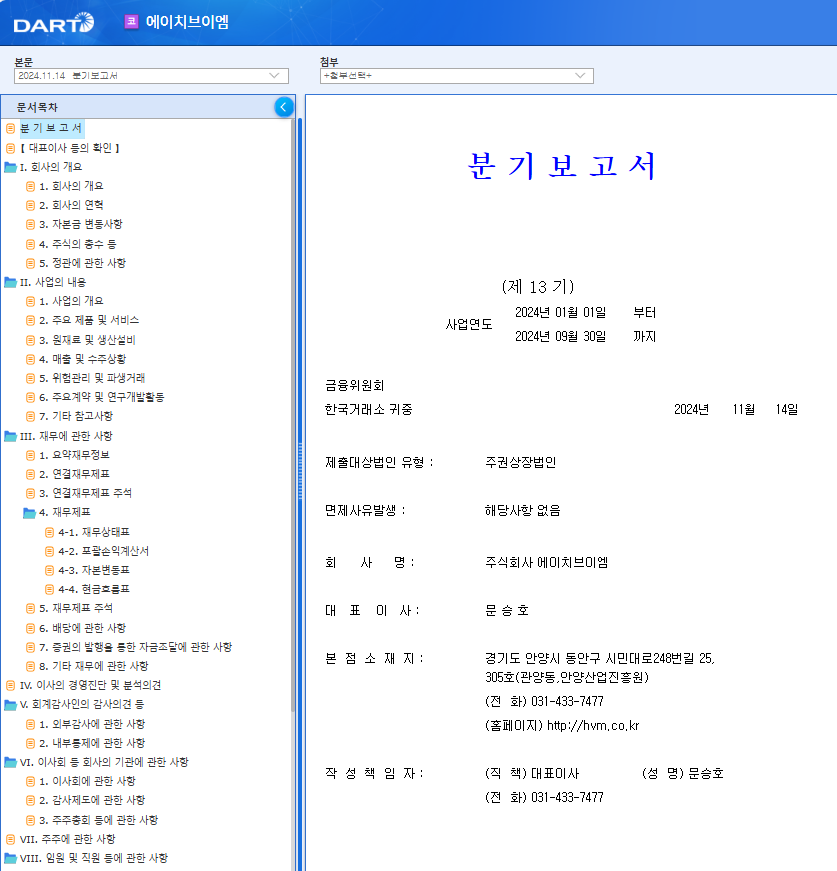Open '3. 연결재무제표 주석' section

(x=86, y=493)
